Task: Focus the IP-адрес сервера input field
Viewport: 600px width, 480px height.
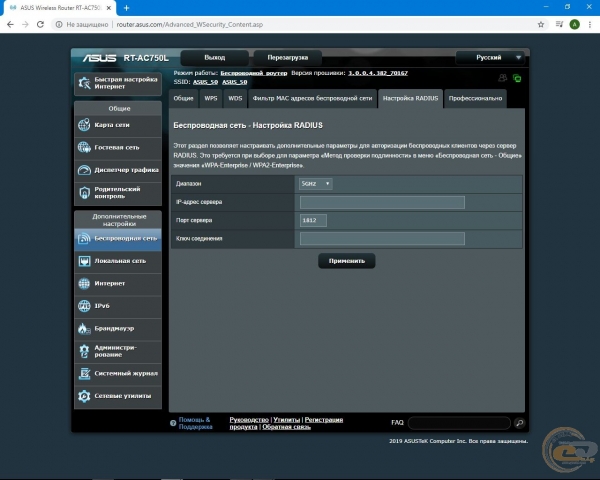Action: [382, 202]
